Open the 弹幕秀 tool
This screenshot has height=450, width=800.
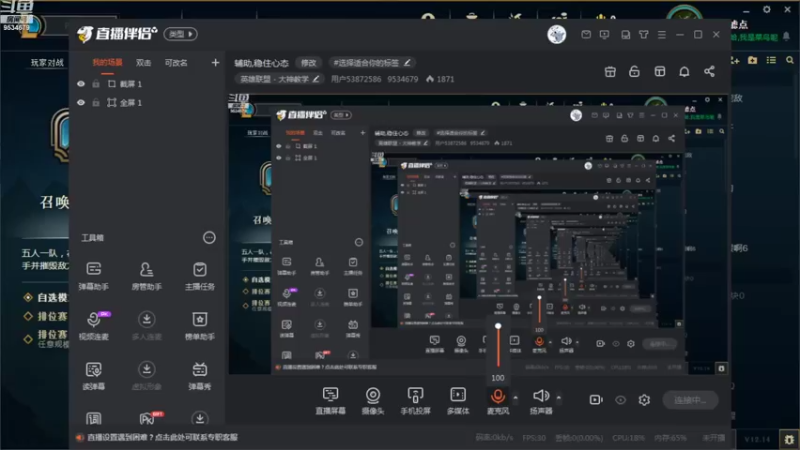tap(199, 376)
